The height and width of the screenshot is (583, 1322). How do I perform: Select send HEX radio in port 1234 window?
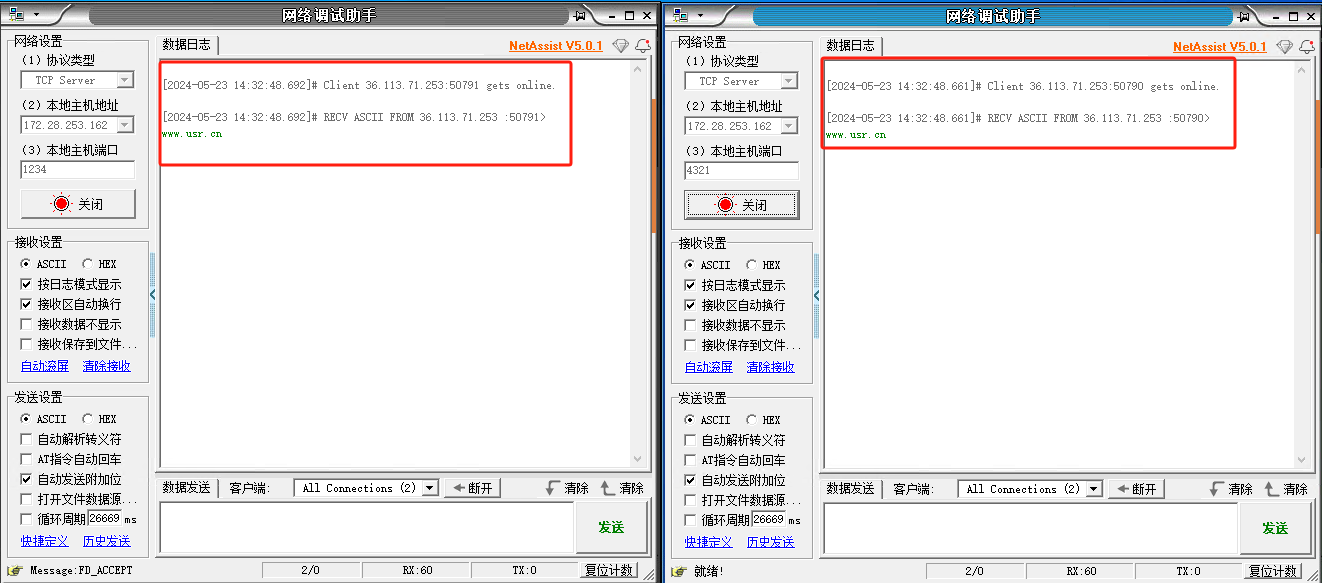[x=87, y=419]
